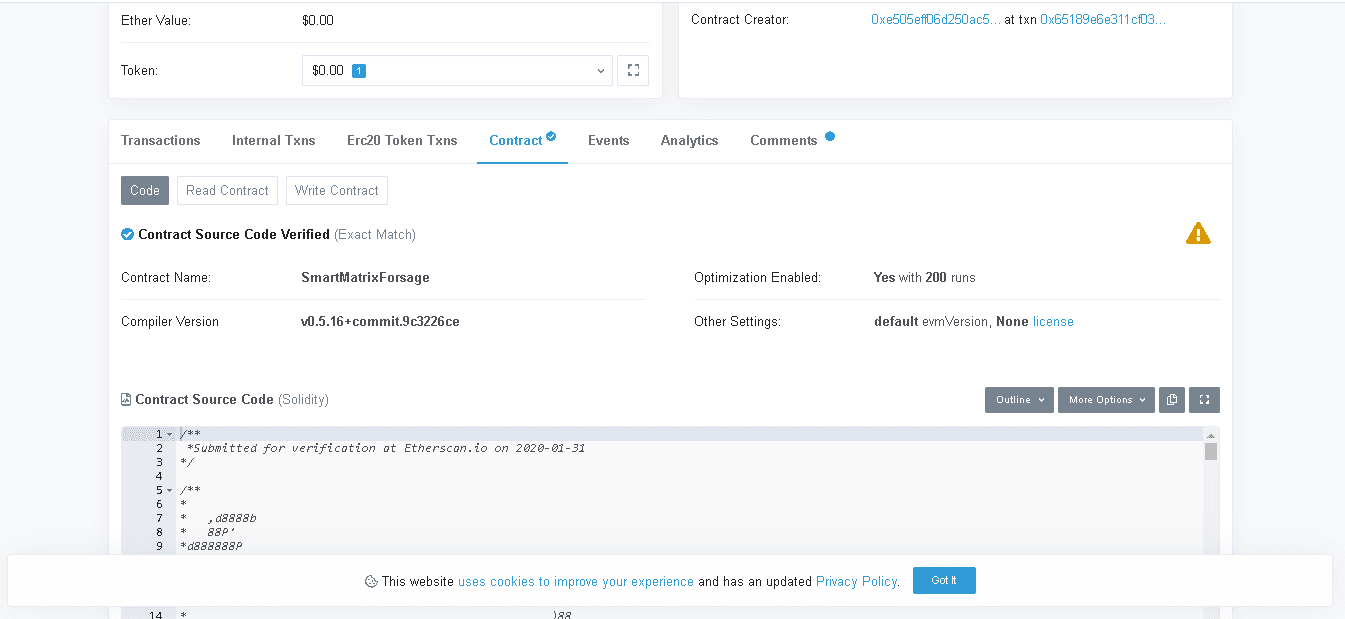The image size is (1345, 619).
Task: Follow the license link in Other Settings
Action: tap(1053, 322)
